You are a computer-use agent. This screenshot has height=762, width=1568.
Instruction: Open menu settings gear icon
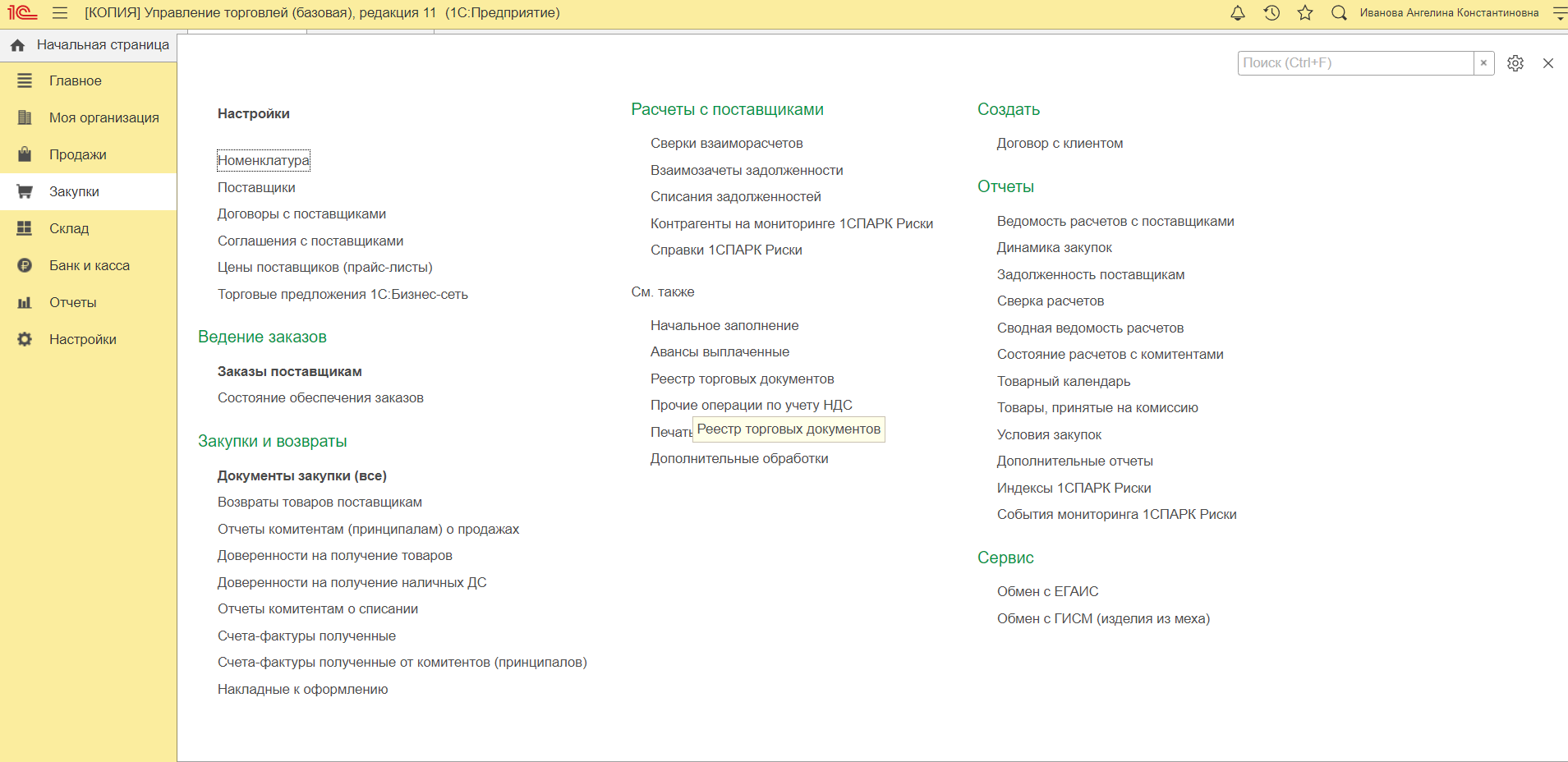[x=1515, y=63]
